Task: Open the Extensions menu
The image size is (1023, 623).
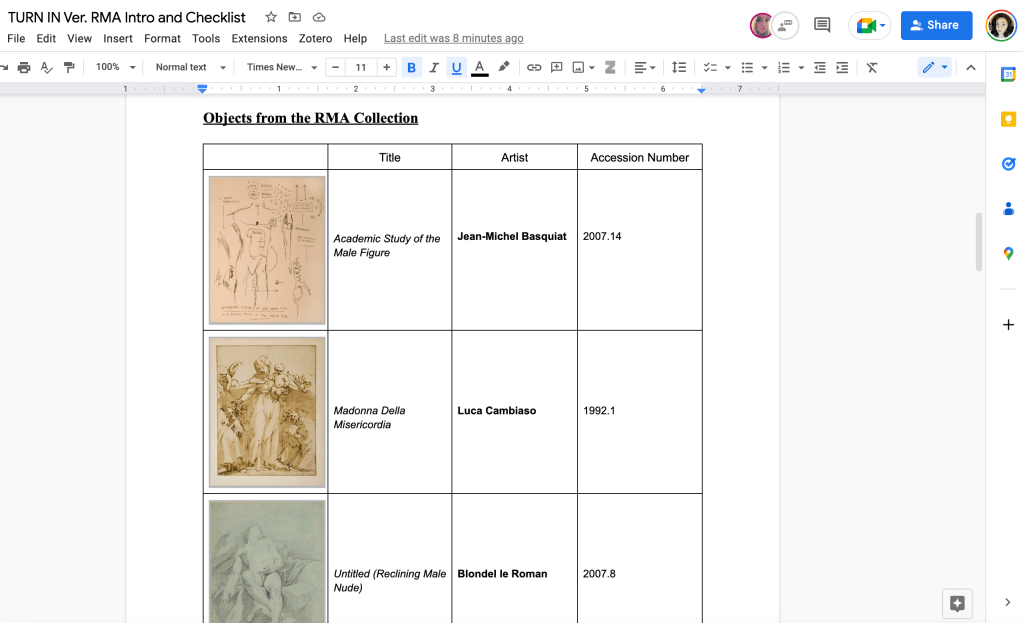Action: [259, 38]
